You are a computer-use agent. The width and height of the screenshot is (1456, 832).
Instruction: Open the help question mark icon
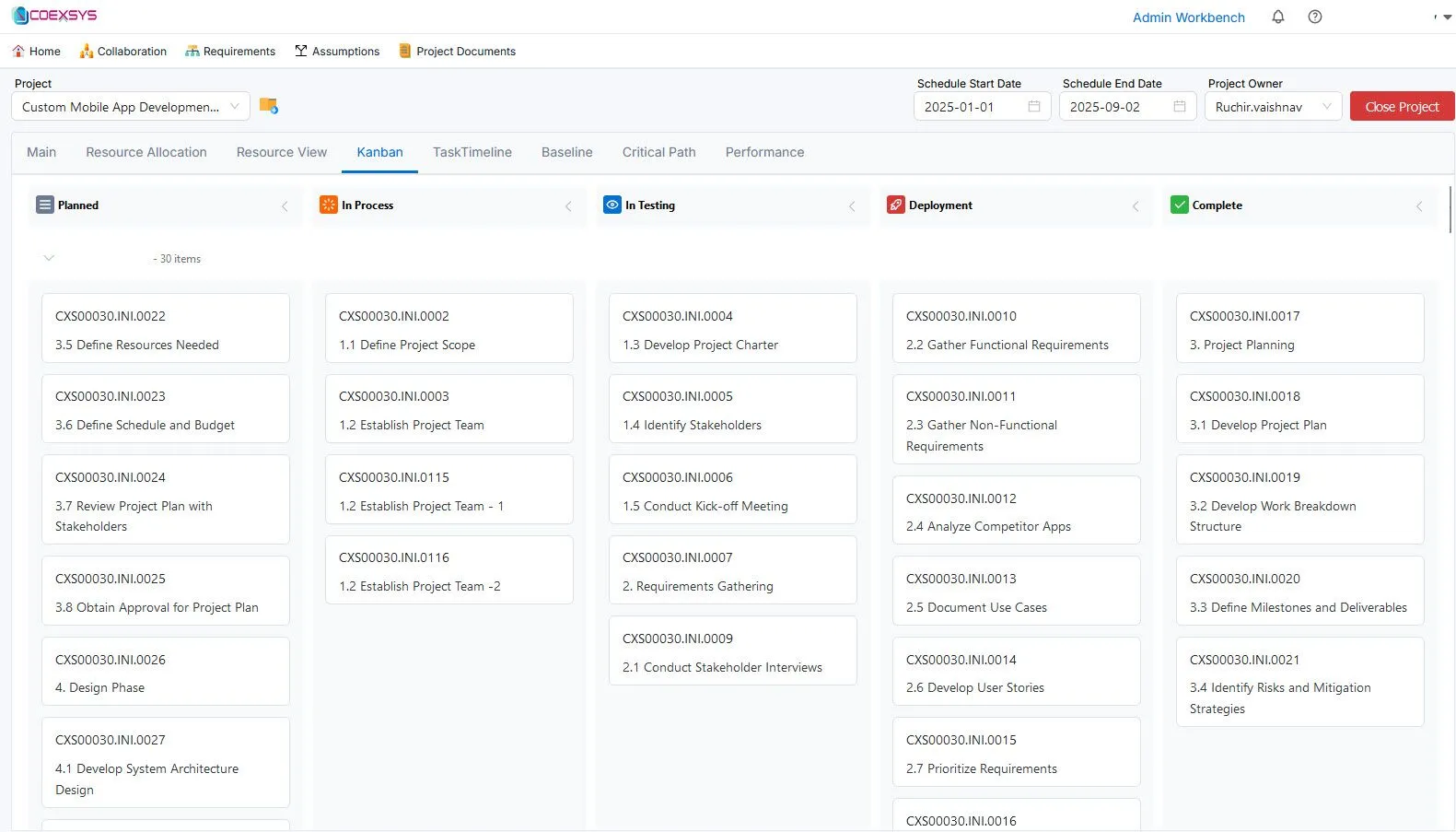(1314, 17)
